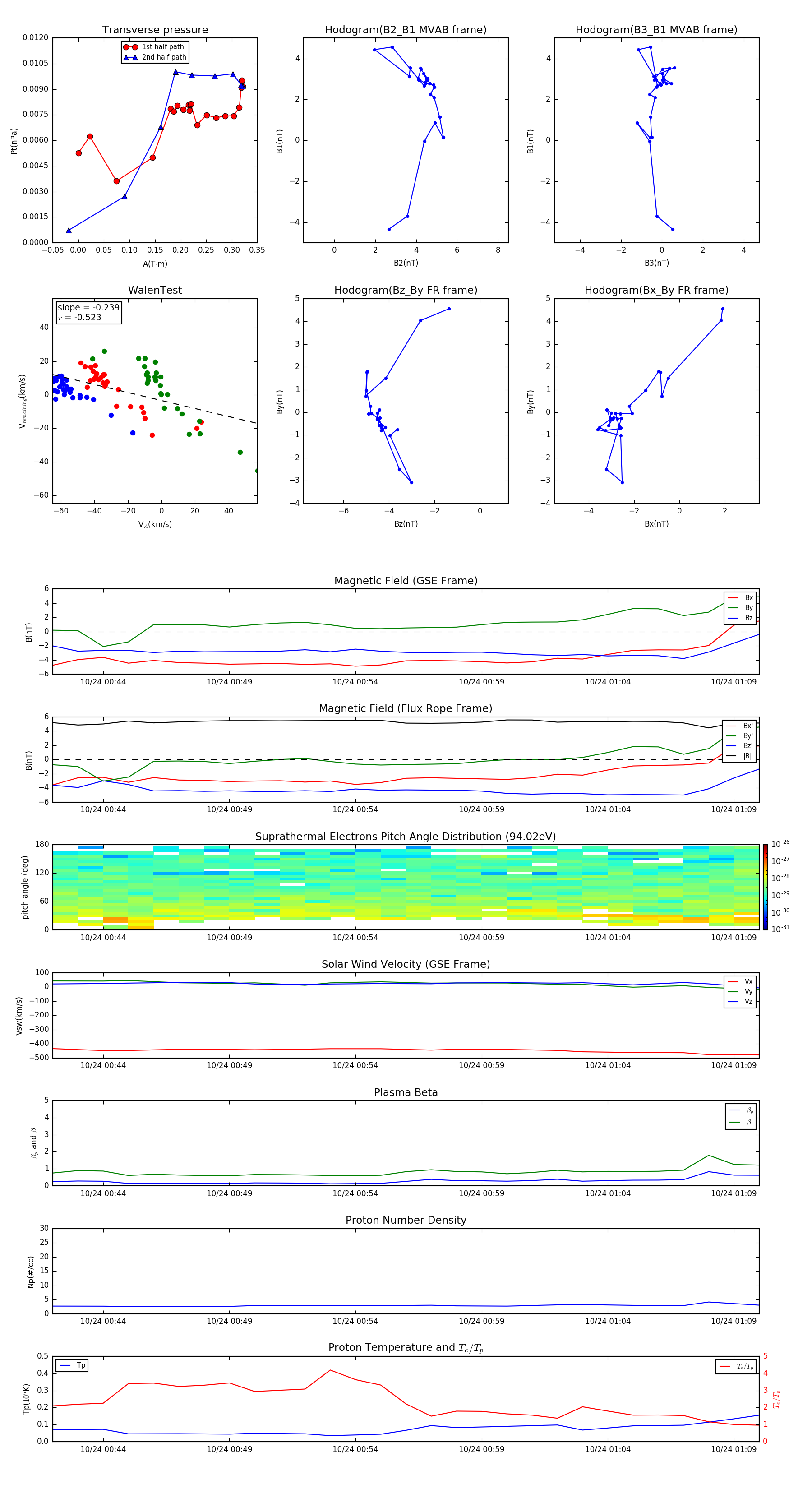Select 'Vy' in the velocity legend
812x1489 pixels.
coord(740,991)
